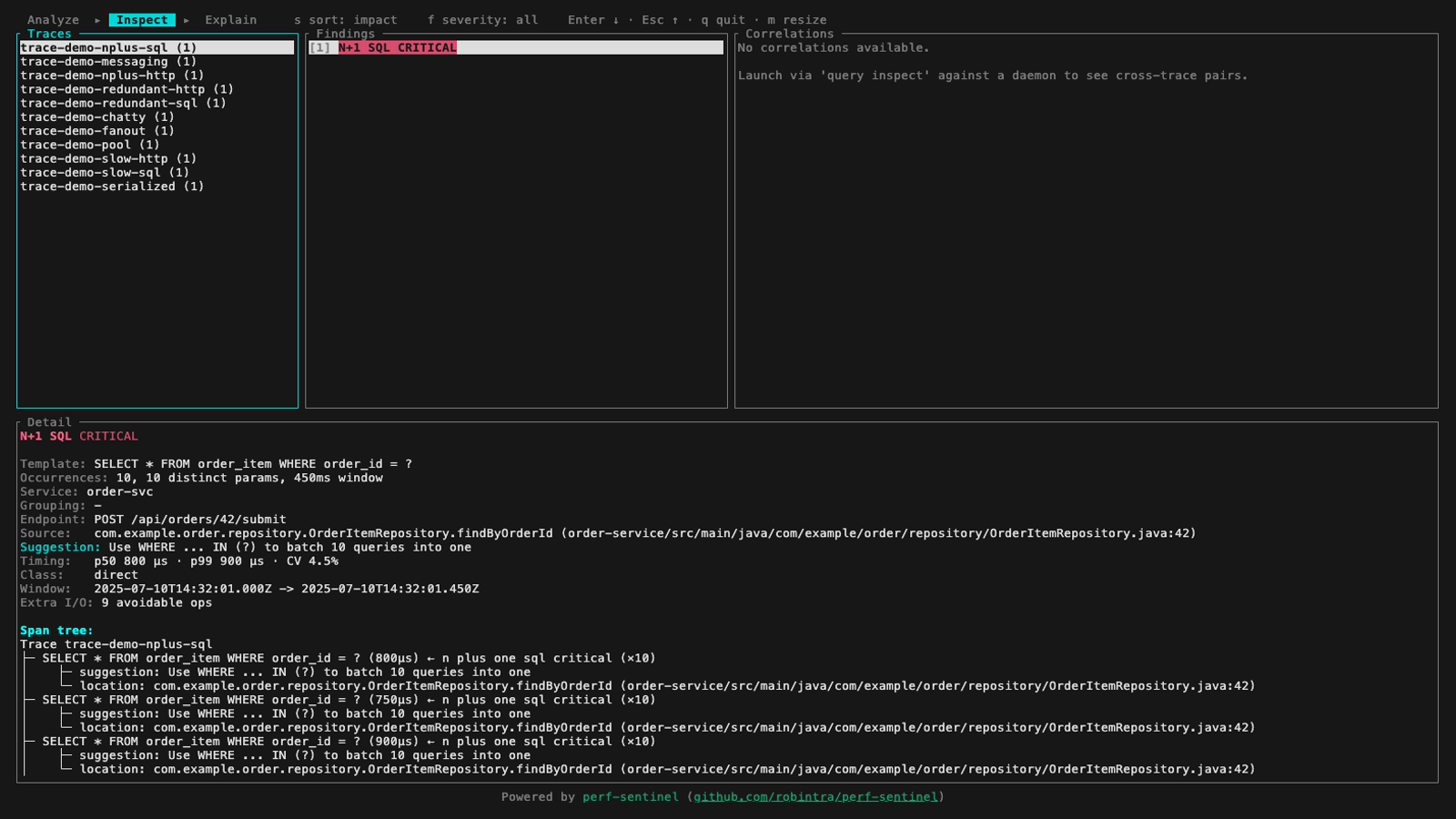Open the Explain tab

(x=230, y=20)
